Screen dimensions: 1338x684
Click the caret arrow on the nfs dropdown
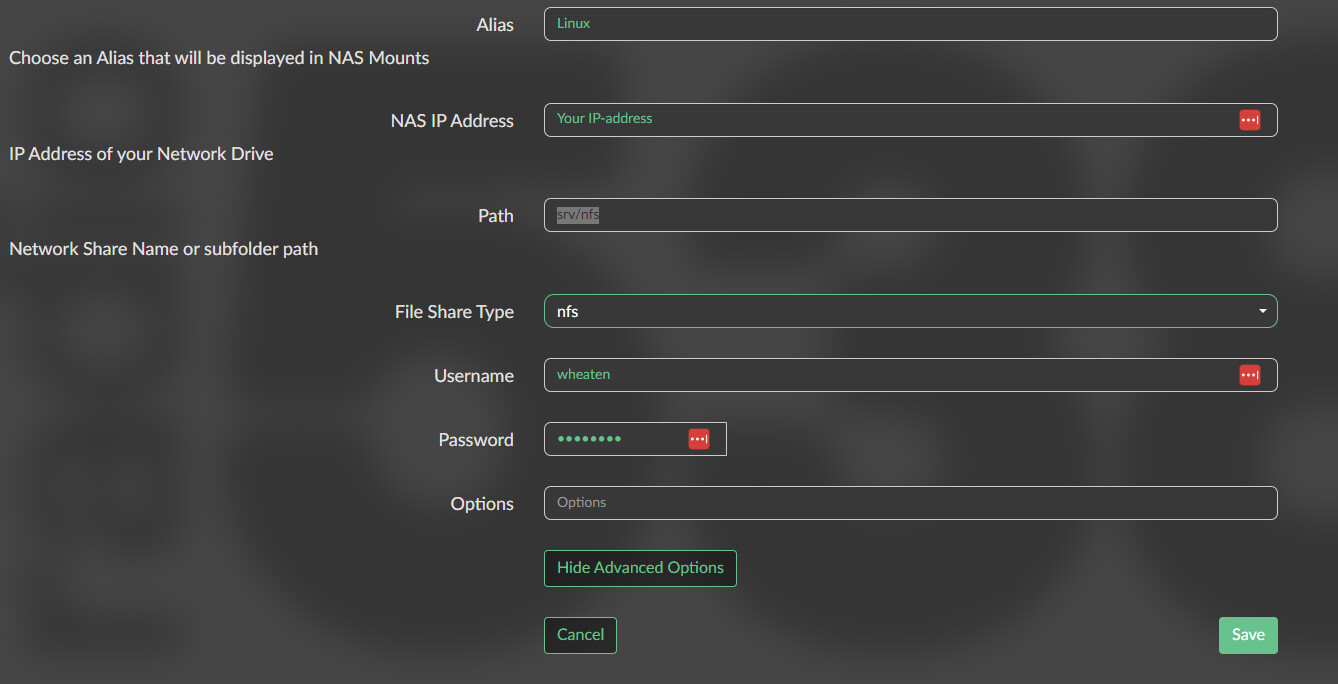point(1262,311)
